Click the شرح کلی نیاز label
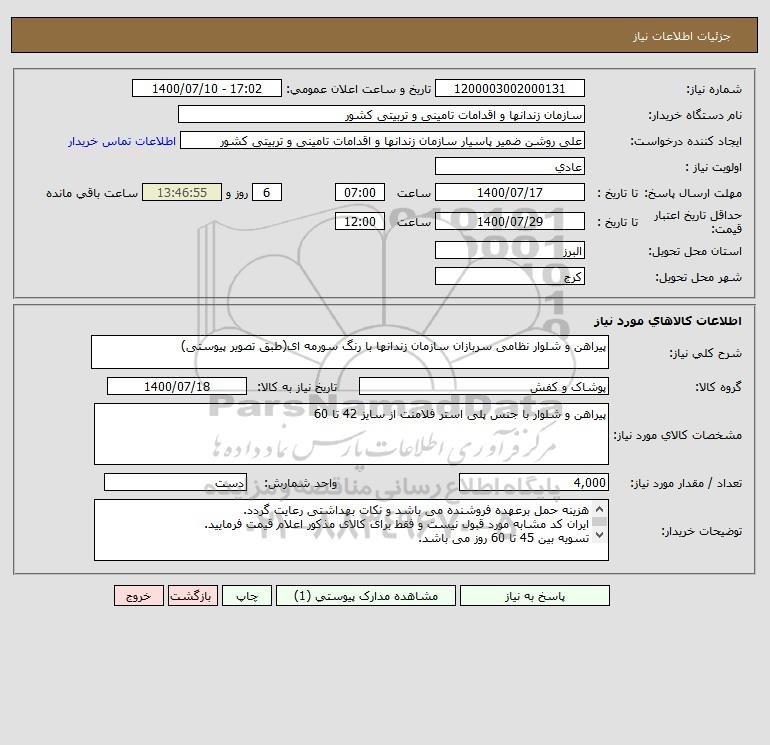 706,353
